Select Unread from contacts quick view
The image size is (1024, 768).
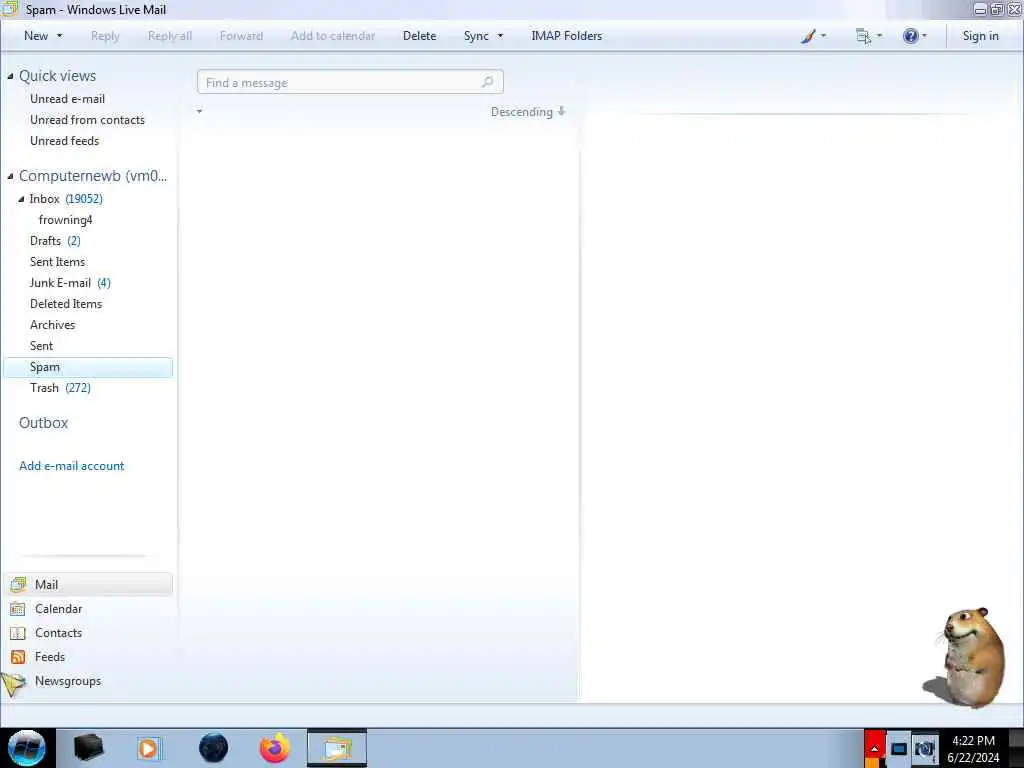tap(88, 120)
